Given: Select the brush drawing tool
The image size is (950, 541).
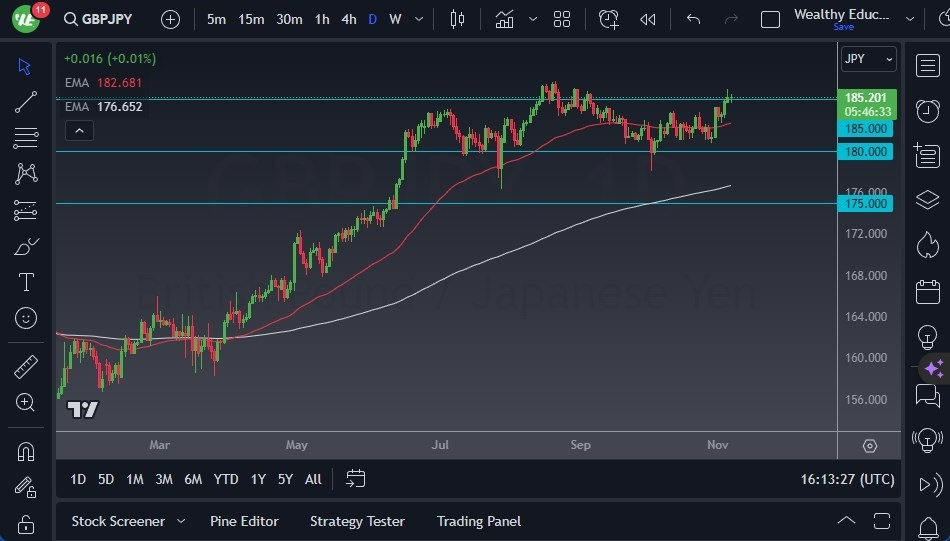Looking at the screenshot, I should pos(25,247).
